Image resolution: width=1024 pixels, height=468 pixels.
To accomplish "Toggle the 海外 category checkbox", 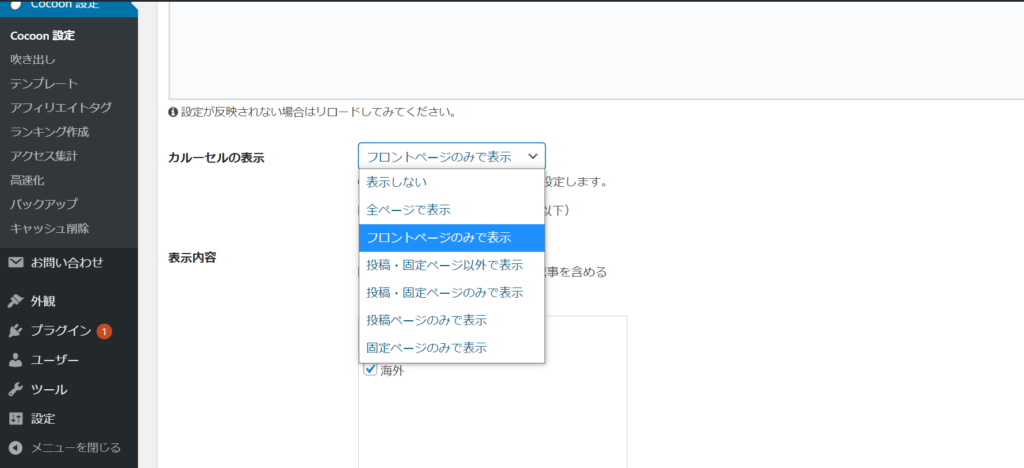I will (x=370, y=370).
